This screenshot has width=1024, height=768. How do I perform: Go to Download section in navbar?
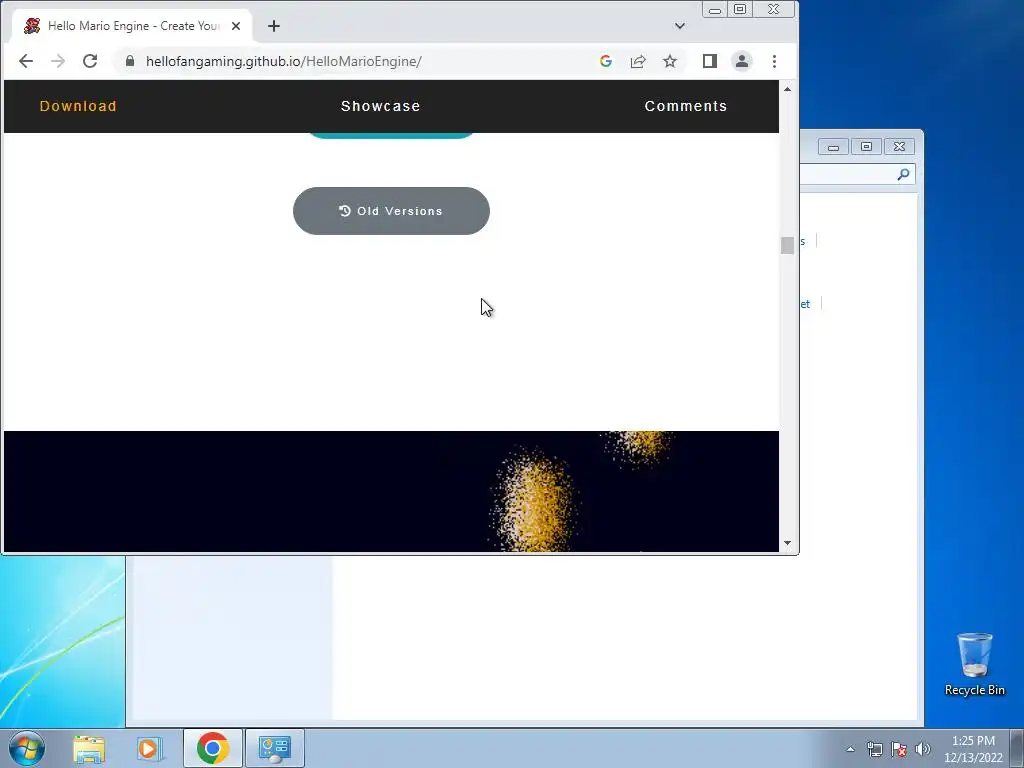(78, 106)
